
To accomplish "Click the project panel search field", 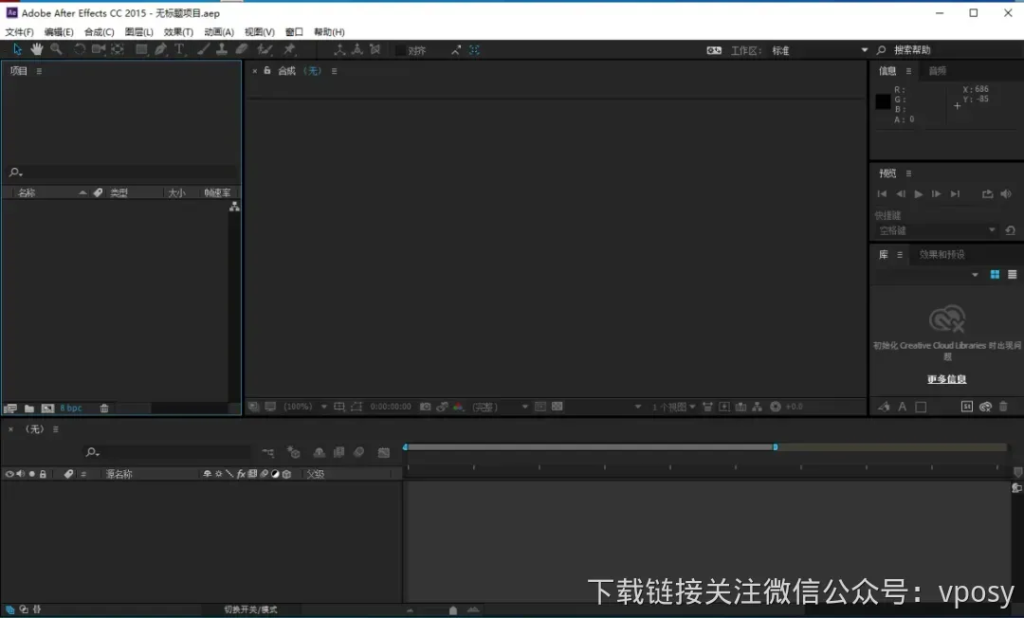I will point(123,172).
